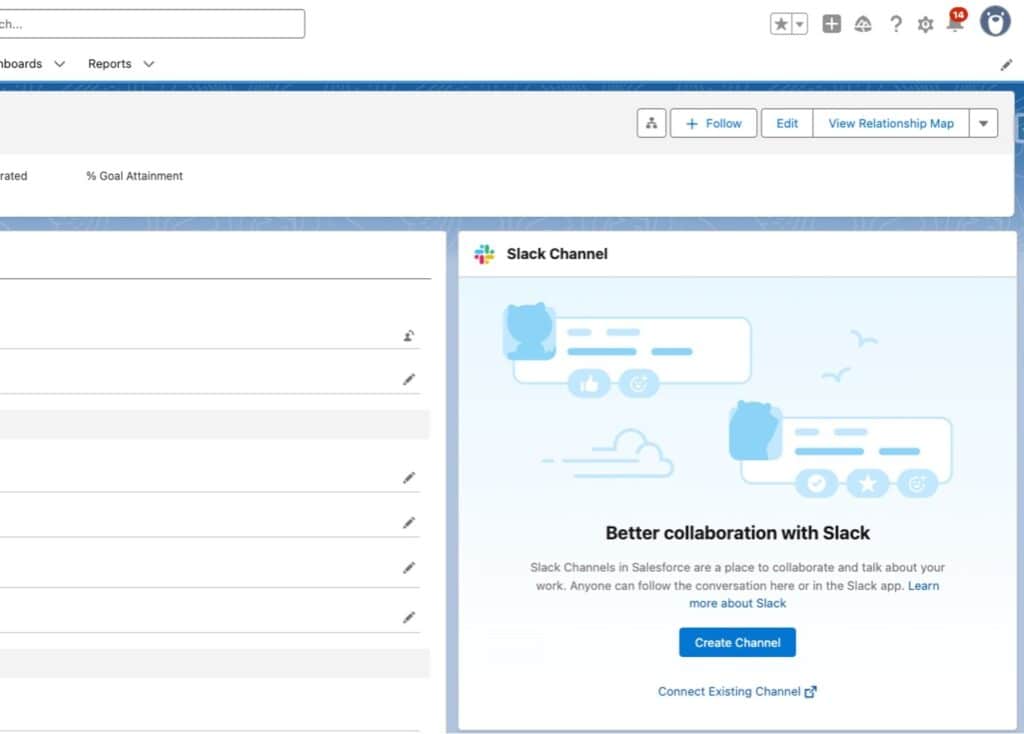
Task: Open the global actions plus icon
Action: pyautogui.click(x=831, y=23)
